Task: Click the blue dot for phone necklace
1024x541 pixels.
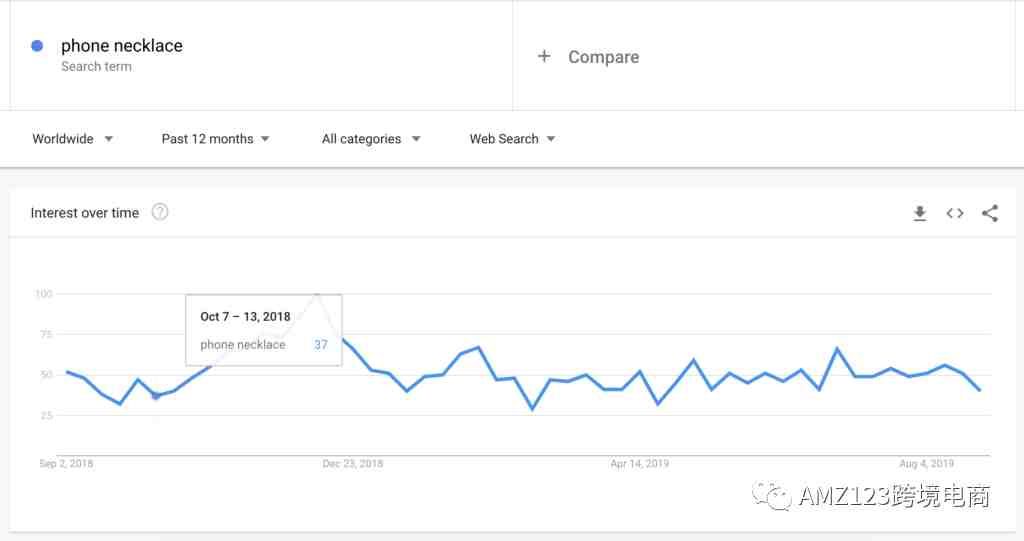Action: point(37,46)
